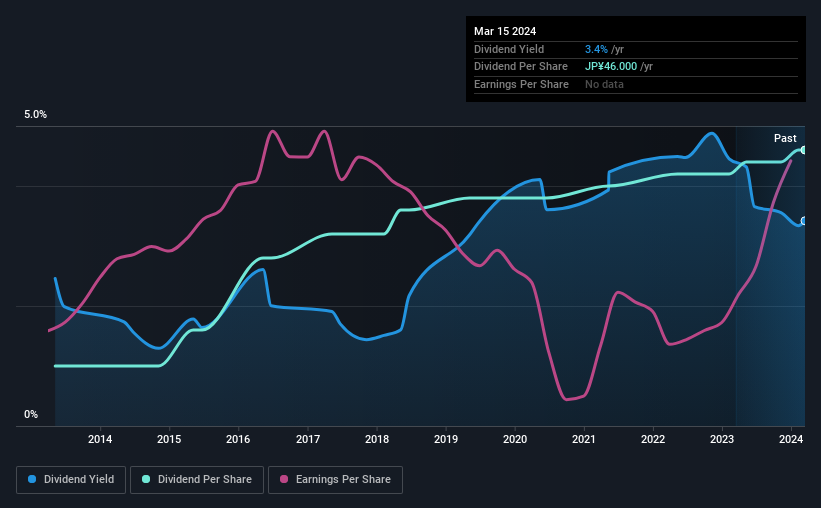The width and height of the screenshot is (821, 508).
Task: Click the blue Dividend Yield endpoint marker
Action: click(x=804, y=221)
